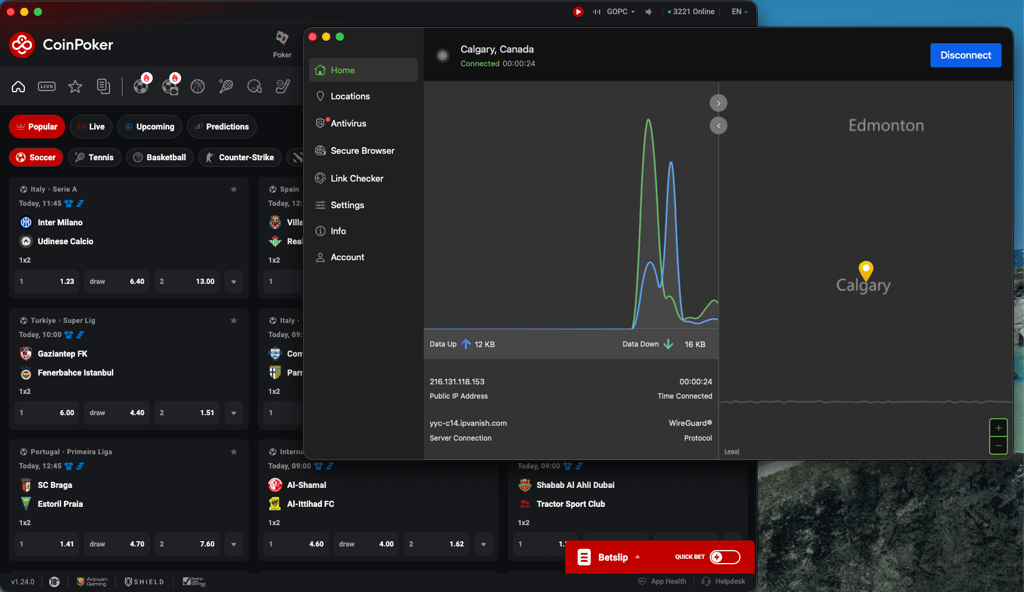Open Home in the IPVanish sidebar
The image size is (1024, 592).
pos(363,70)
